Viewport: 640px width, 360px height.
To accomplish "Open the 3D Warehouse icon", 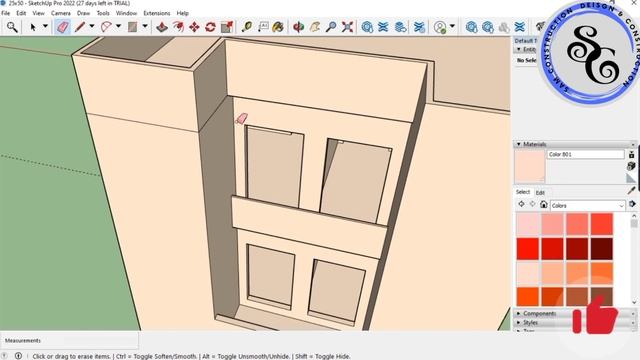I will [x=367, y=27].
